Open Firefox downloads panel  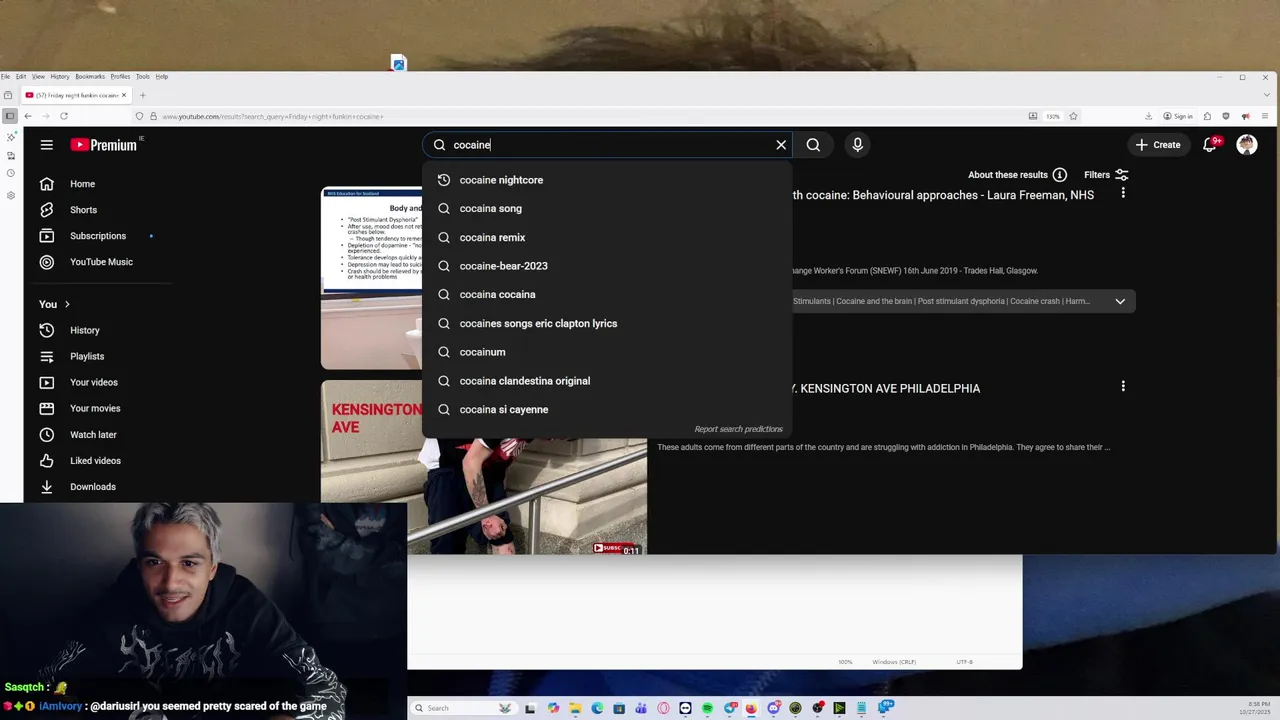pos(1149,116)
